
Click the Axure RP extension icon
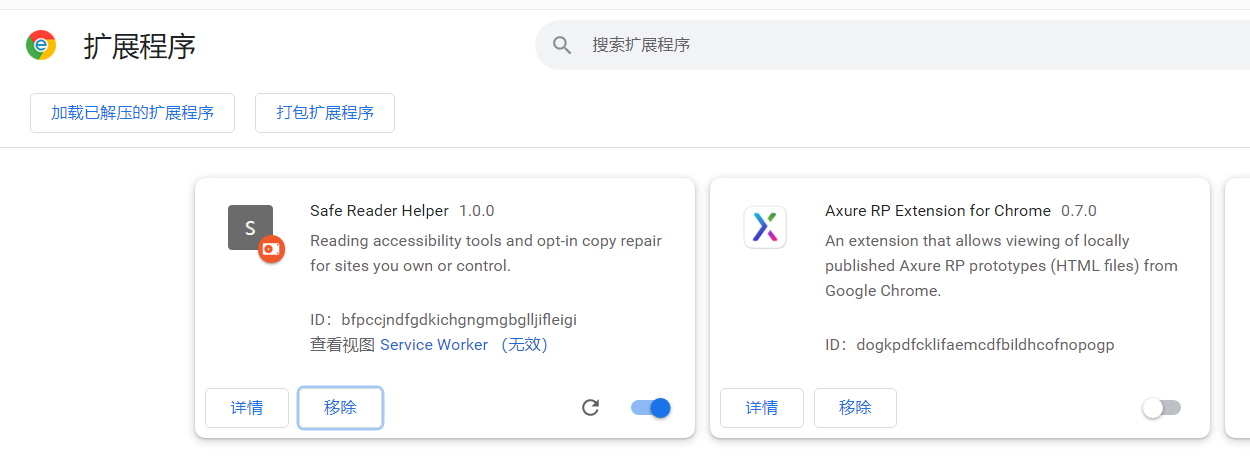click(765, 227)
